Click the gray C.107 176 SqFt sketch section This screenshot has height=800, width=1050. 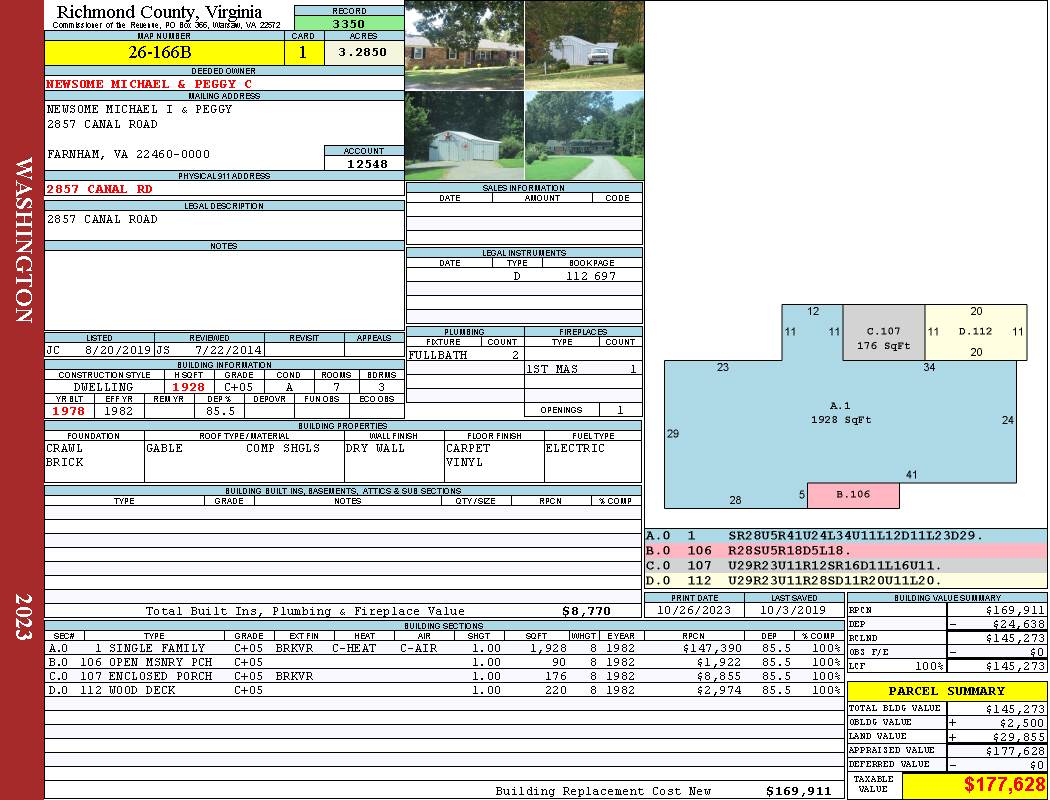coord(883,338)
